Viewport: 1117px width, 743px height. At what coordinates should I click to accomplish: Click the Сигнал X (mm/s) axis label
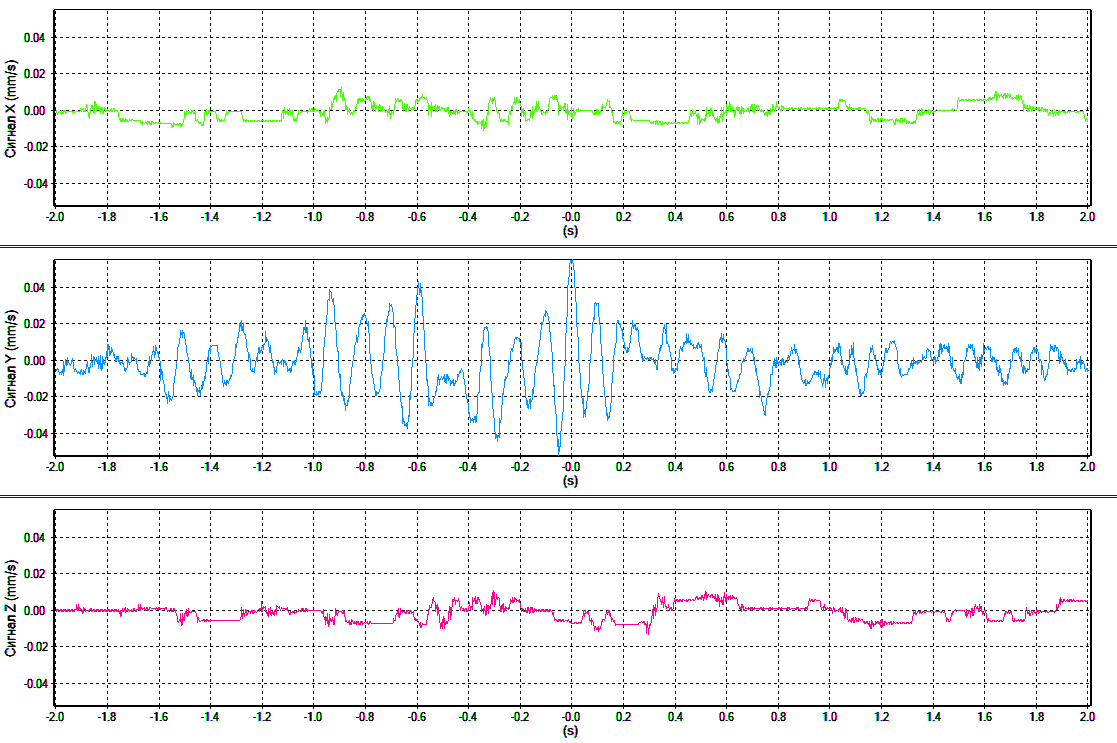pyautogui.click(x=10, y=109)
